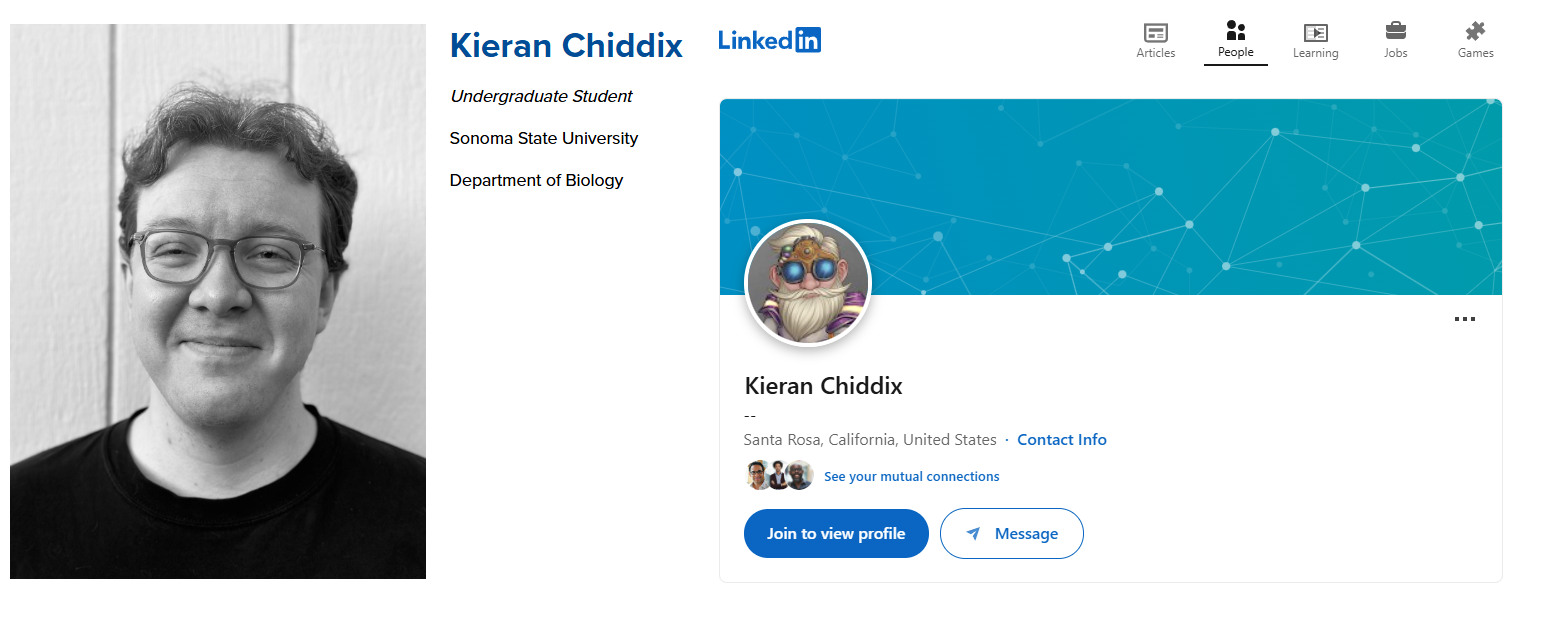Image resolution: width=1550 pixels, height=621 pixels.
Task: Click the Santa Rosa, California location text
Action: click(870, 440)
